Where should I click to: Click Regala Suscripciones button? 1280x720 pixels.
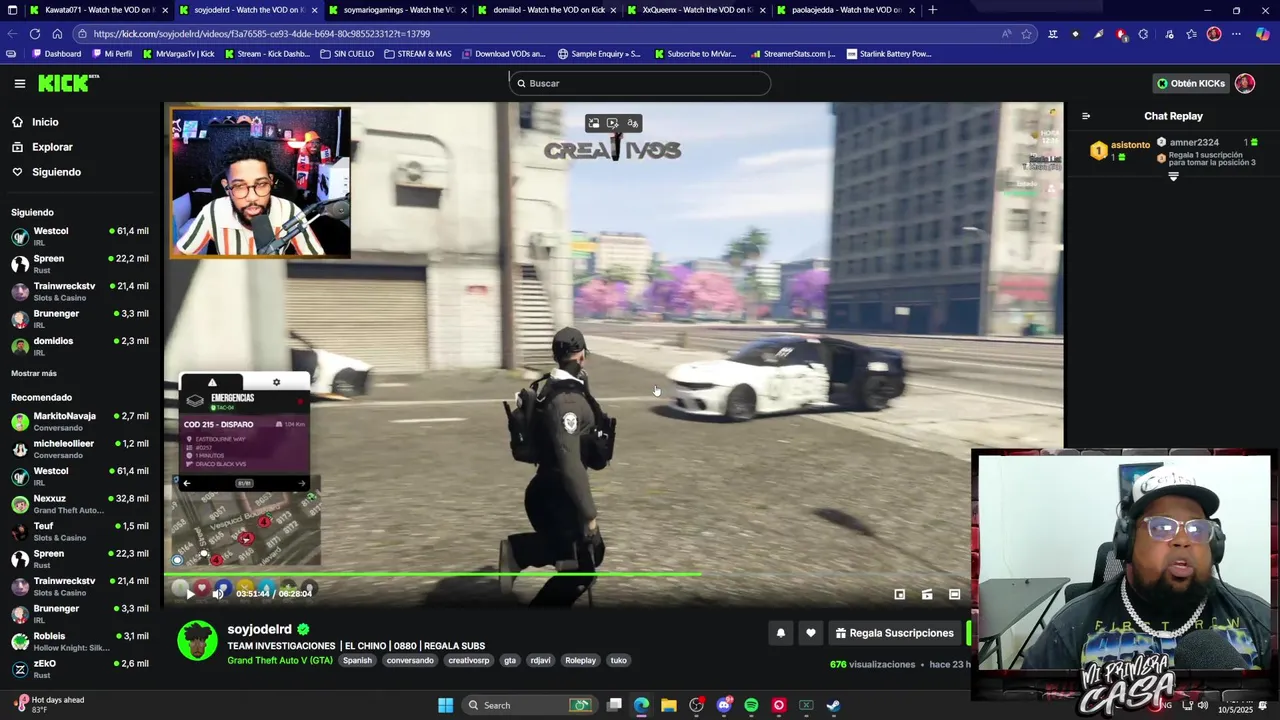coord(895,633)
